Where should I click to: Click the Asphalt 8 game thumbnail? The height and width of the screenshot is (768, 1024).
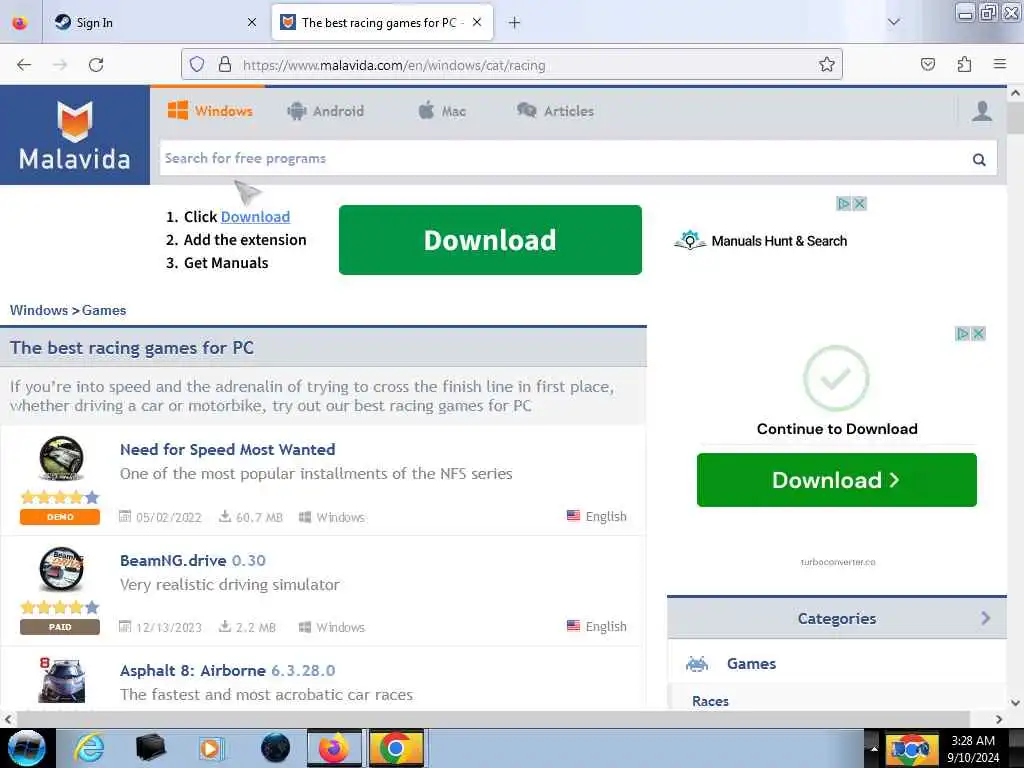click(61, 679)
